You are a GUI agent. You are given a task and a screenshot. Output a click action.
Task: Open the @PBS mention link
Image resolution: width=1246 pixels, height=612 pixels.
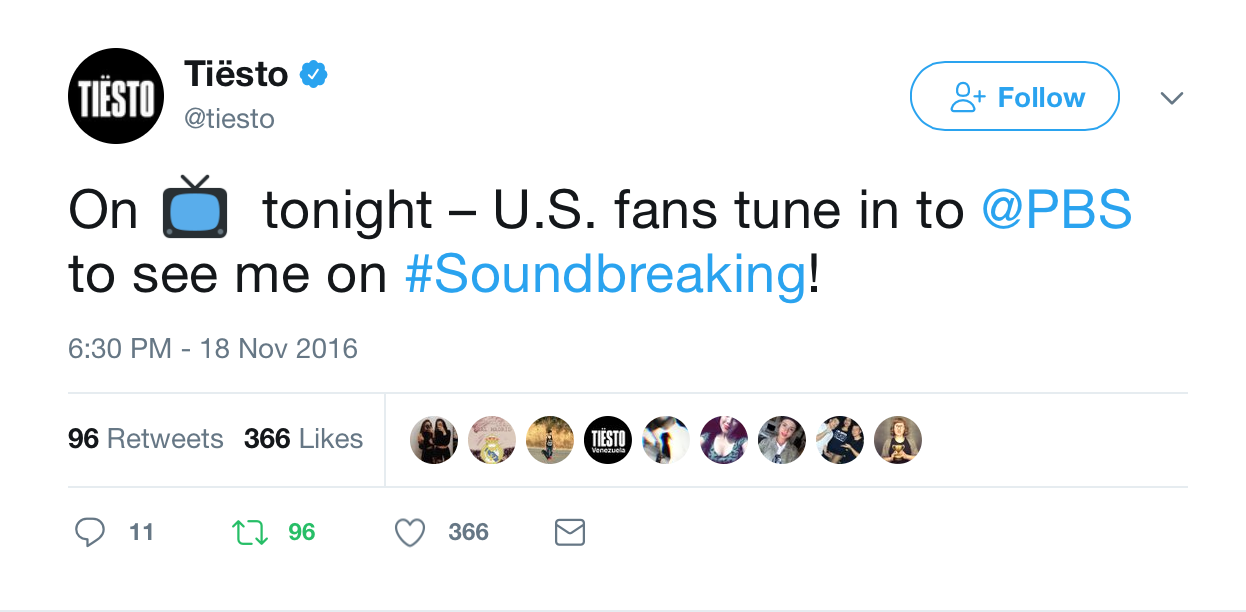coord(1056,210)
